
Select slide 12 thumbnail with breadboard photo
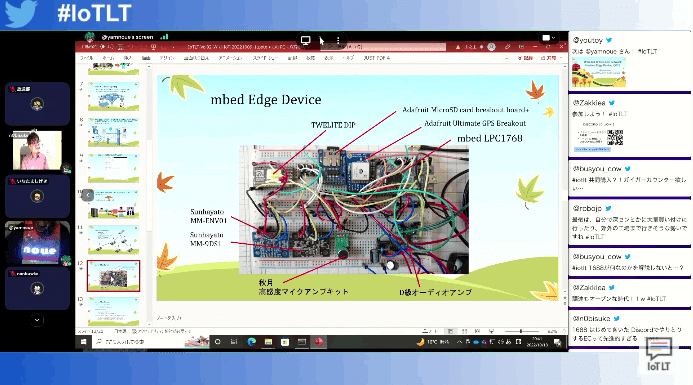(113, 276)
